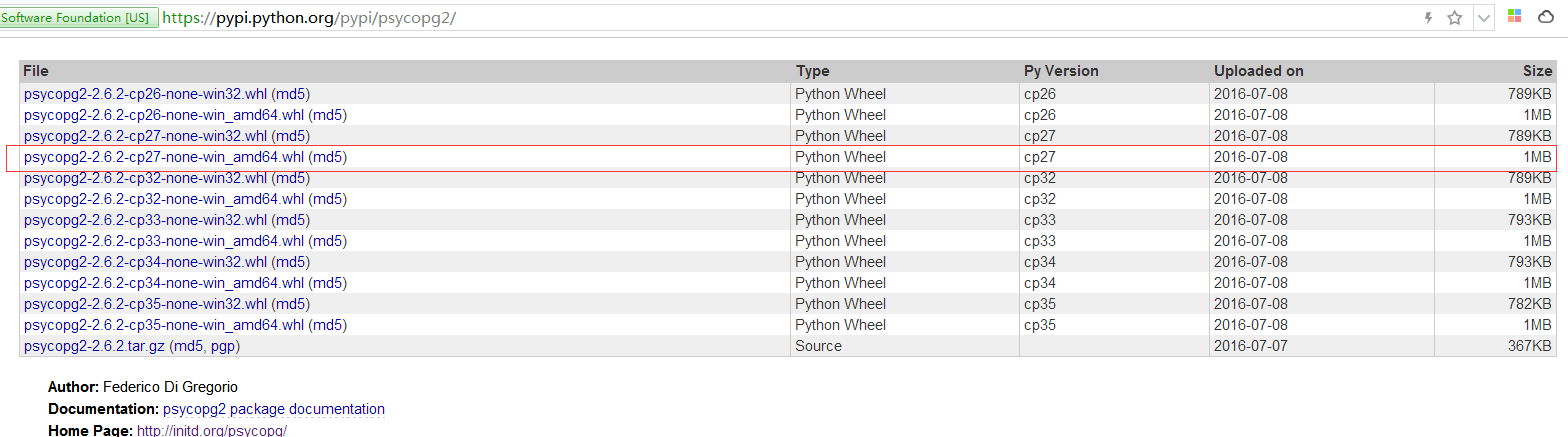Click the pypi.python.org address bar URL

point(308,18)
